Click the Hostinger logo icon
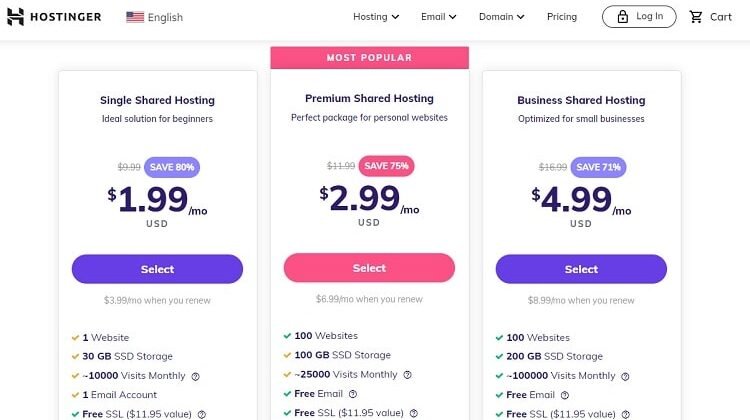750x420 pixels. coord(15,17)
